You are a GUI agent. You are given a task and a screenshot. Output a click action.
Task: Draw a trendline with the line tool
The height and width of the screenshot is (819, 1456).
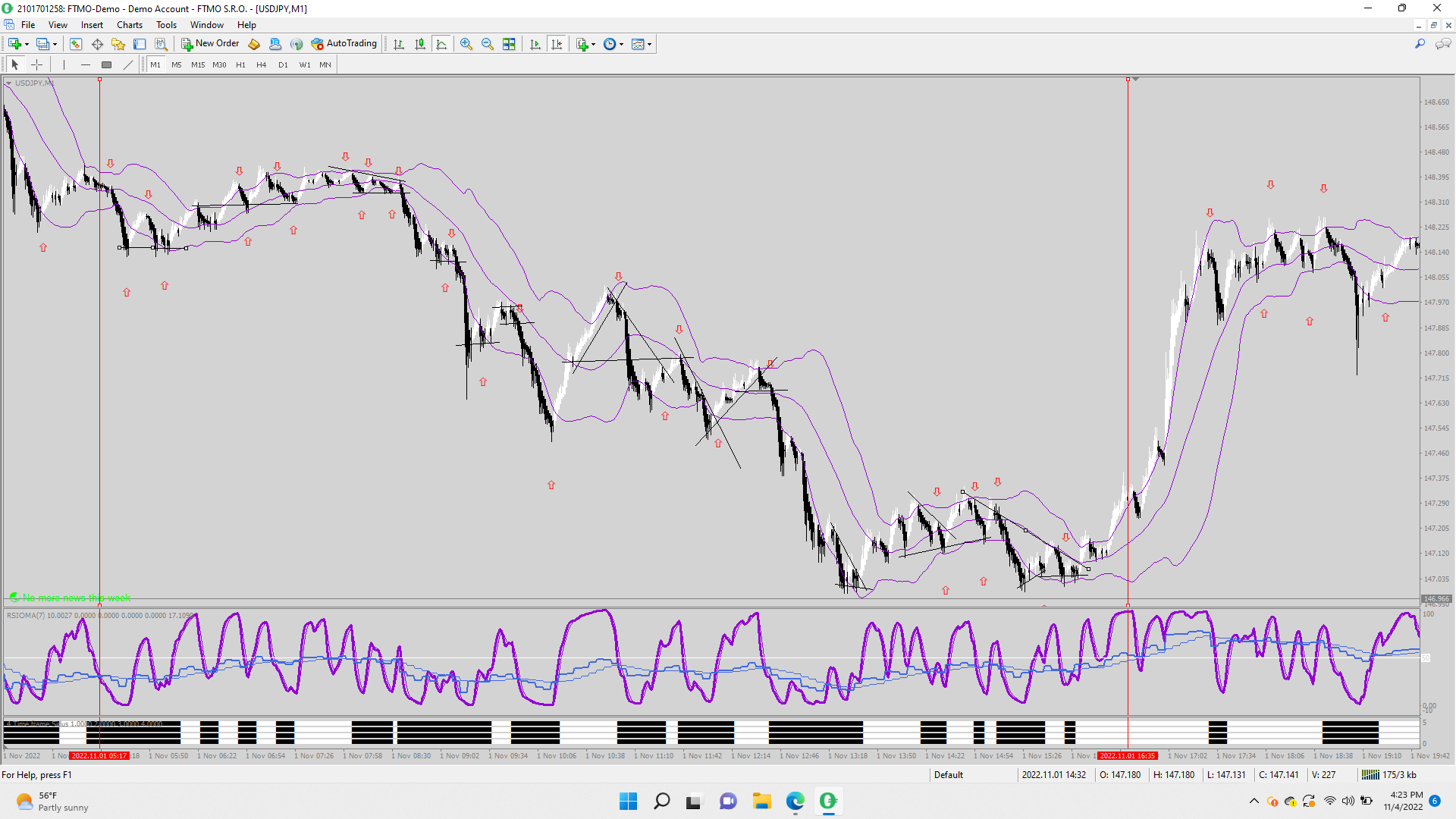click(128, 65)
